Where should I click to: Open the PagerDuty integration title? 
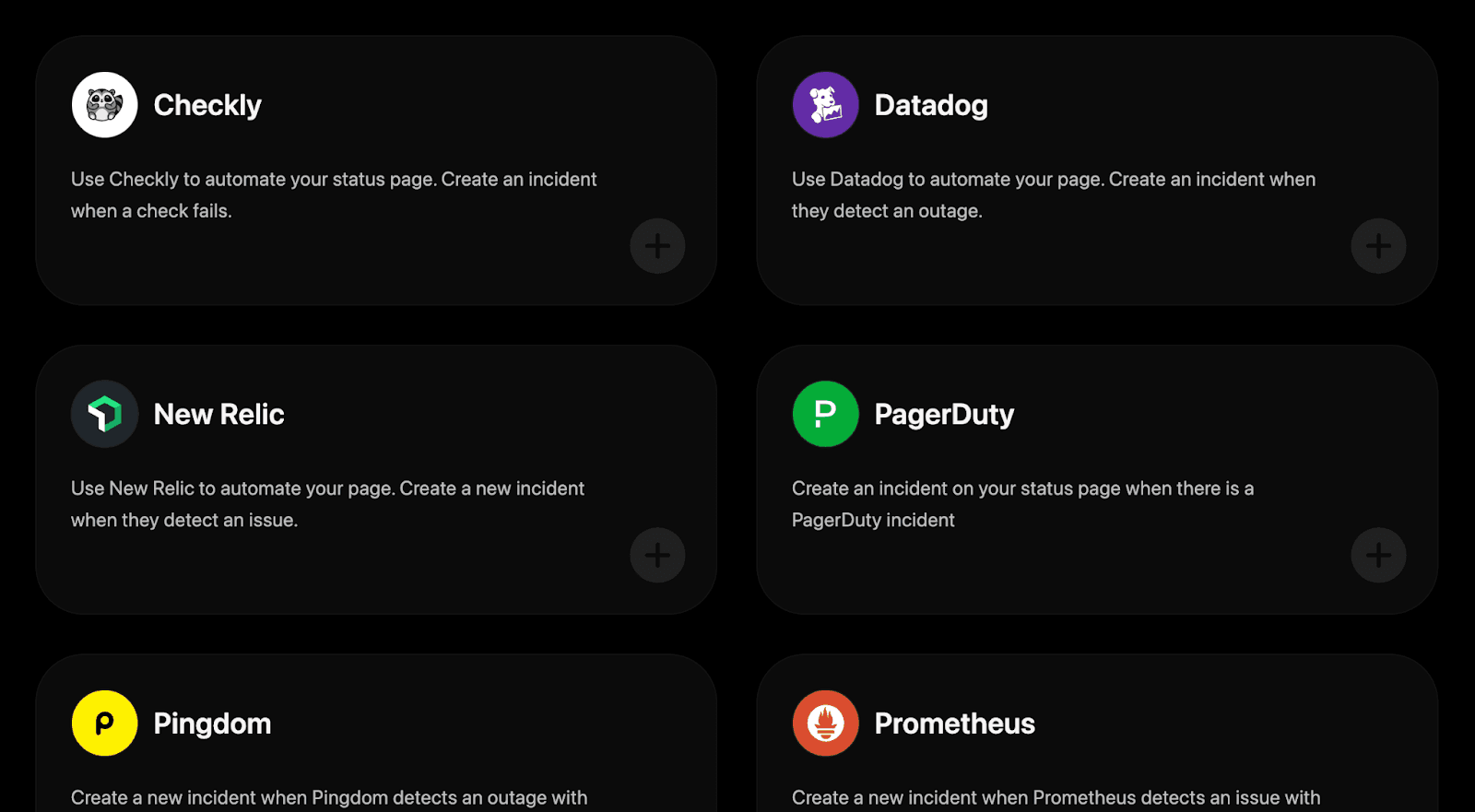(944, 415)
